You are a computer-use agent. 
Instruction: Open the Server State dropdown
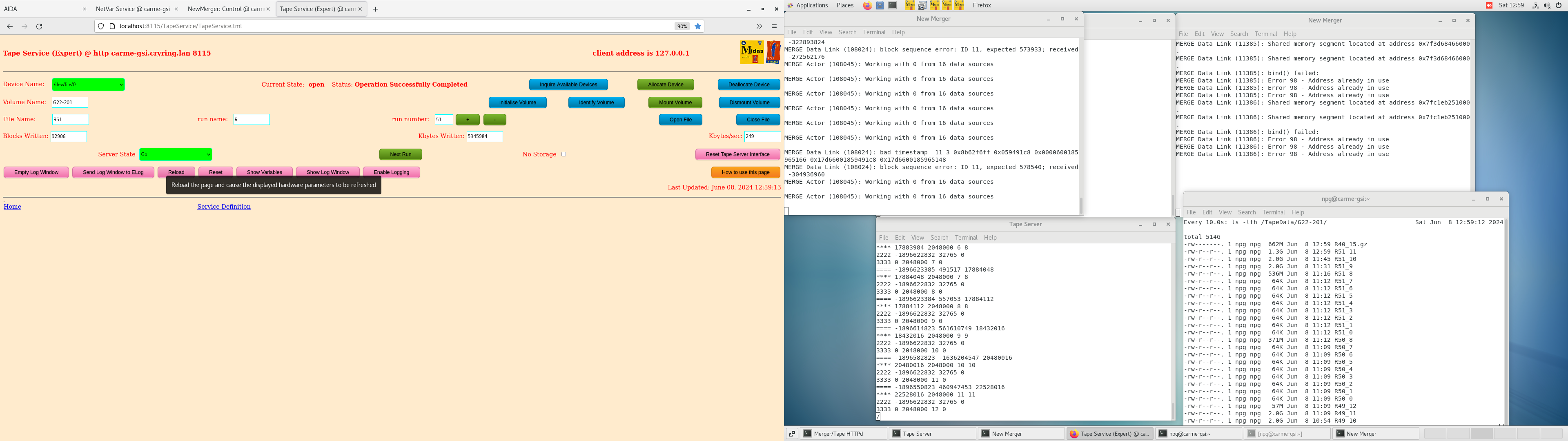[x=175, y=154]
